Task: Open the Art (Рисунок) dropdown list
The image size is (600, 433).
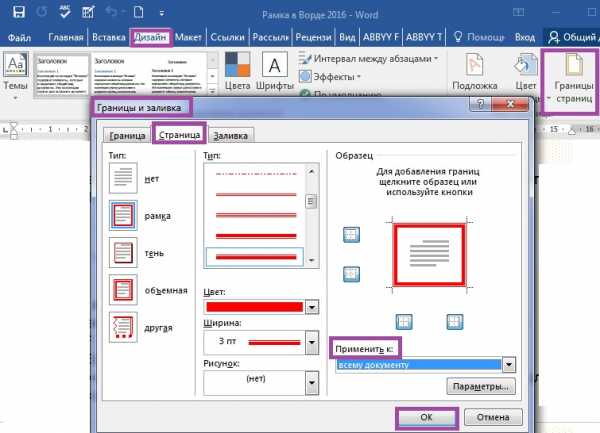Action: coord(312,380)
